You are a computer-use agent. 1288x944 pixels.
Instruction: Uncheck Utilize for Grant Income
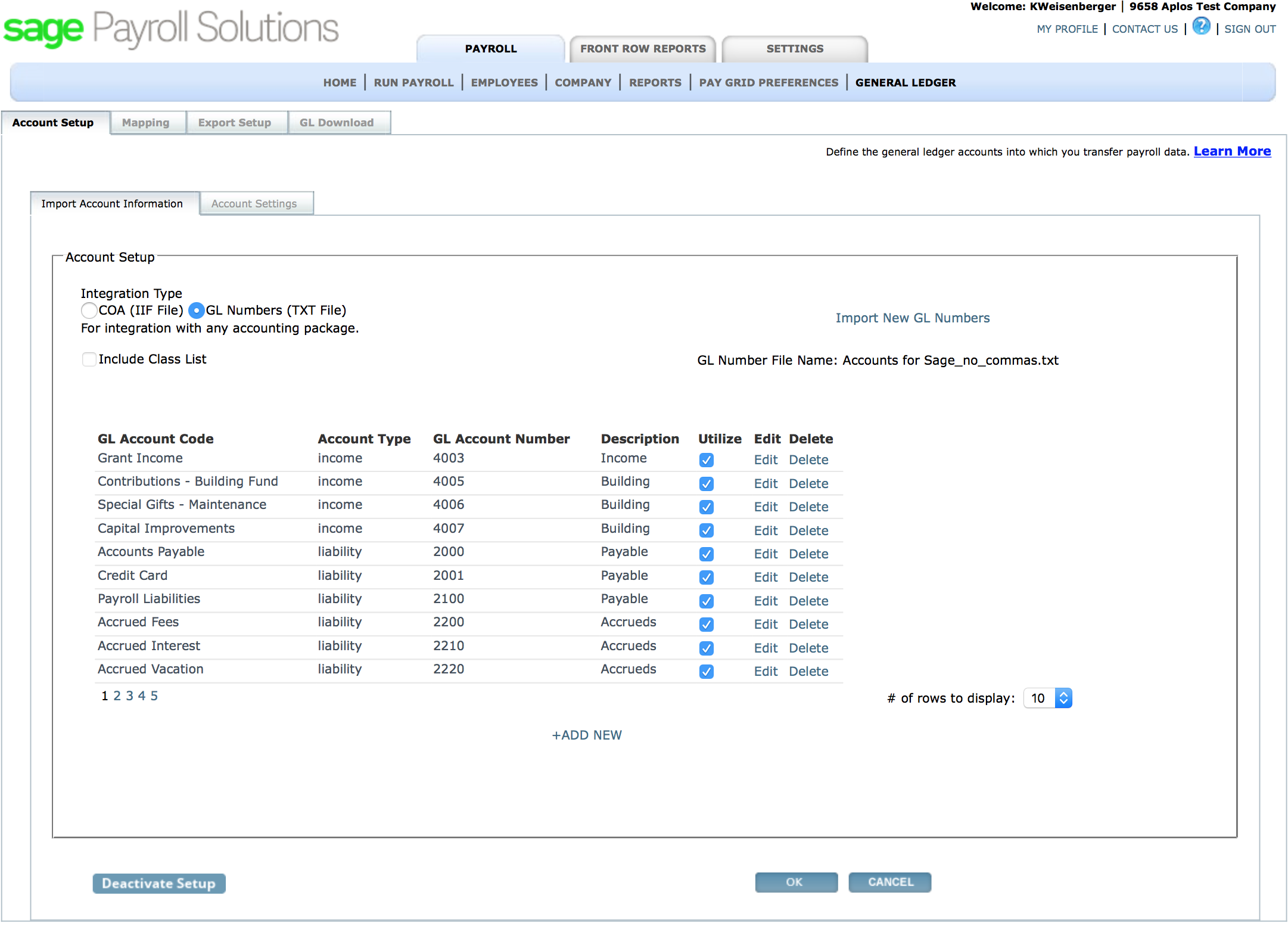pos(707,460)
